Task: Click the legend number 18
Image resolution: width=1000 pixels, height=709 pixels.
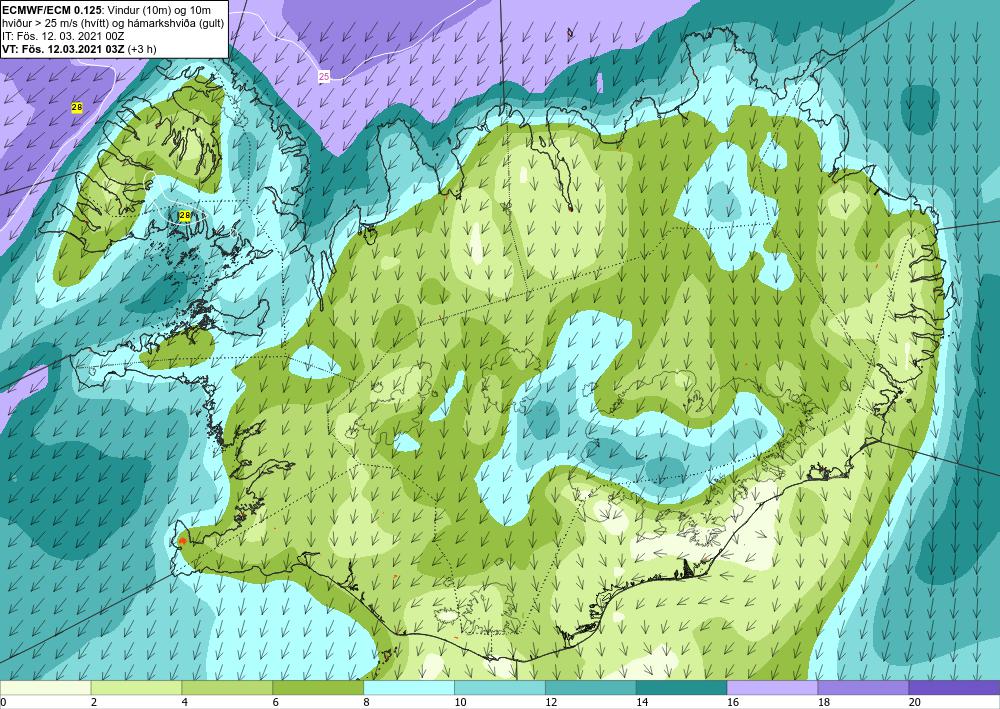Action: point(823,703)
